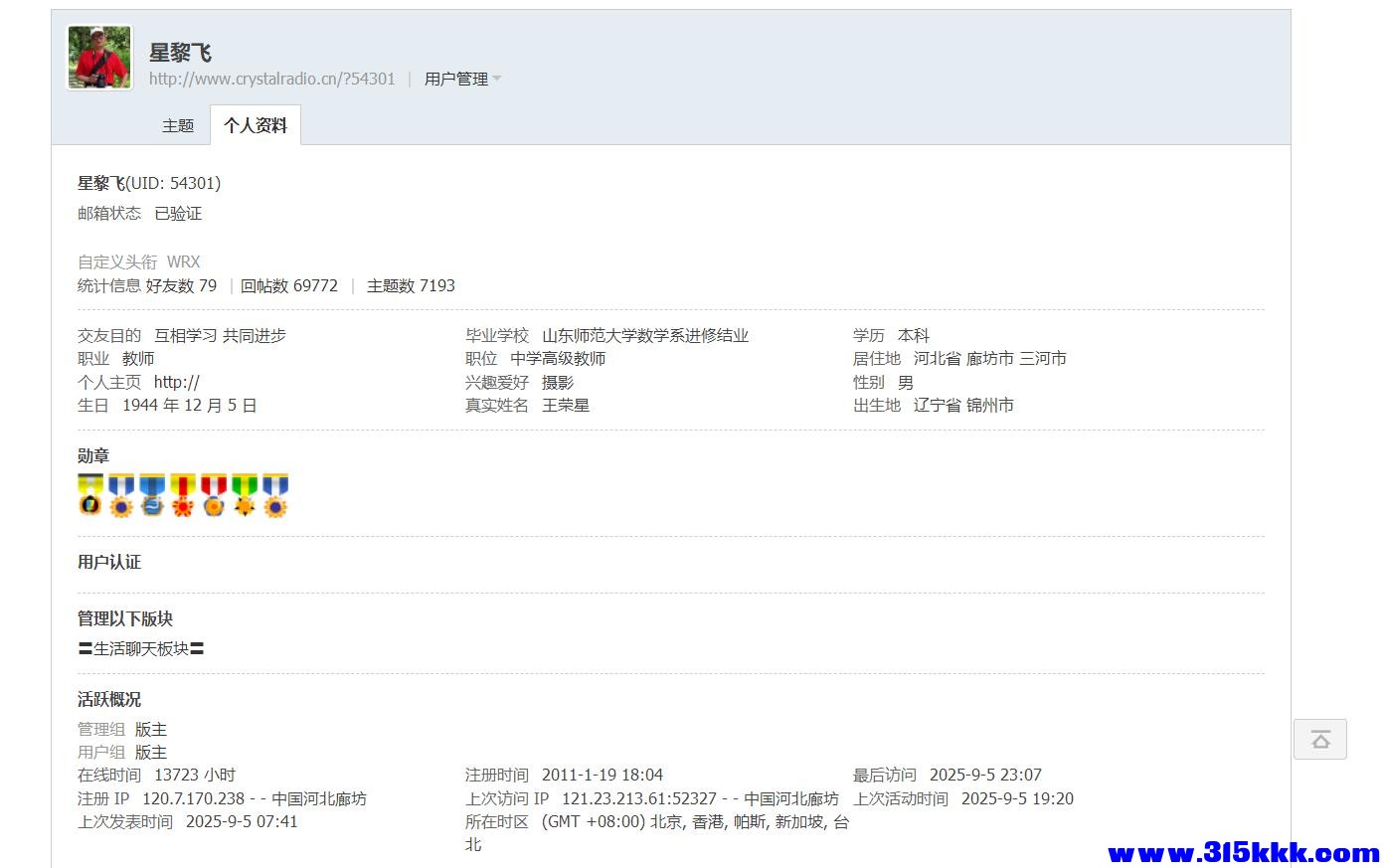Click the 星黎飞 username heading

[x=181, y=53]
